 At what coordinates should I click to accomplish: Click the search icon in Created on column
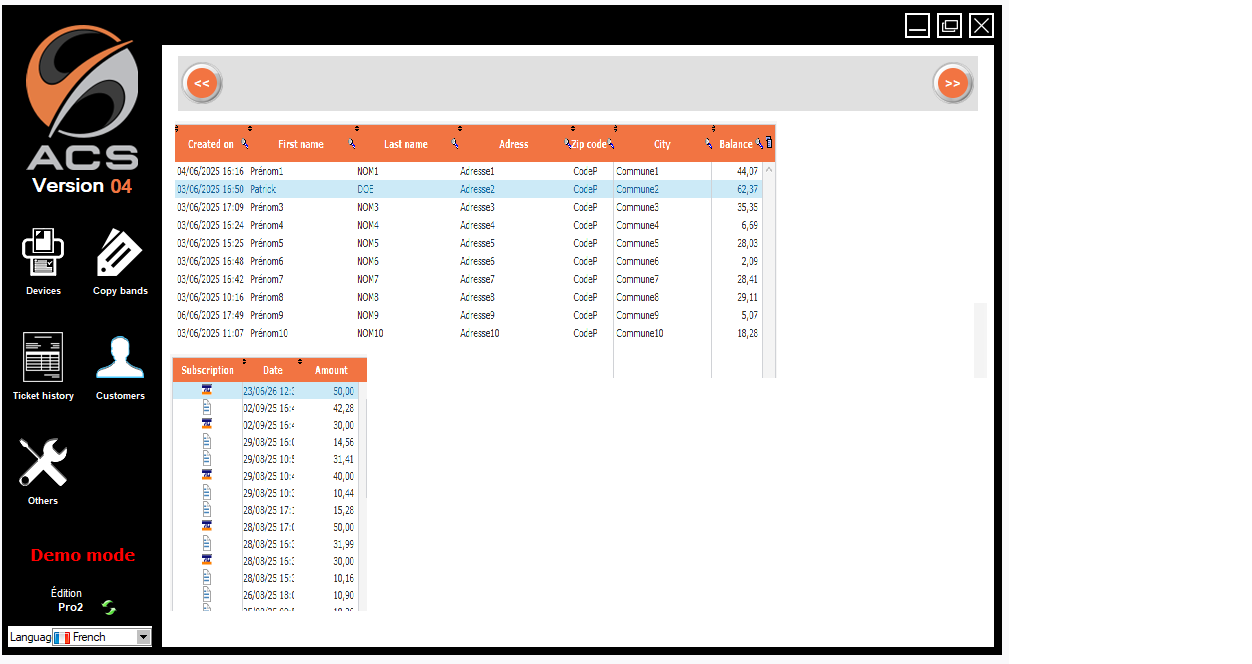245,144
